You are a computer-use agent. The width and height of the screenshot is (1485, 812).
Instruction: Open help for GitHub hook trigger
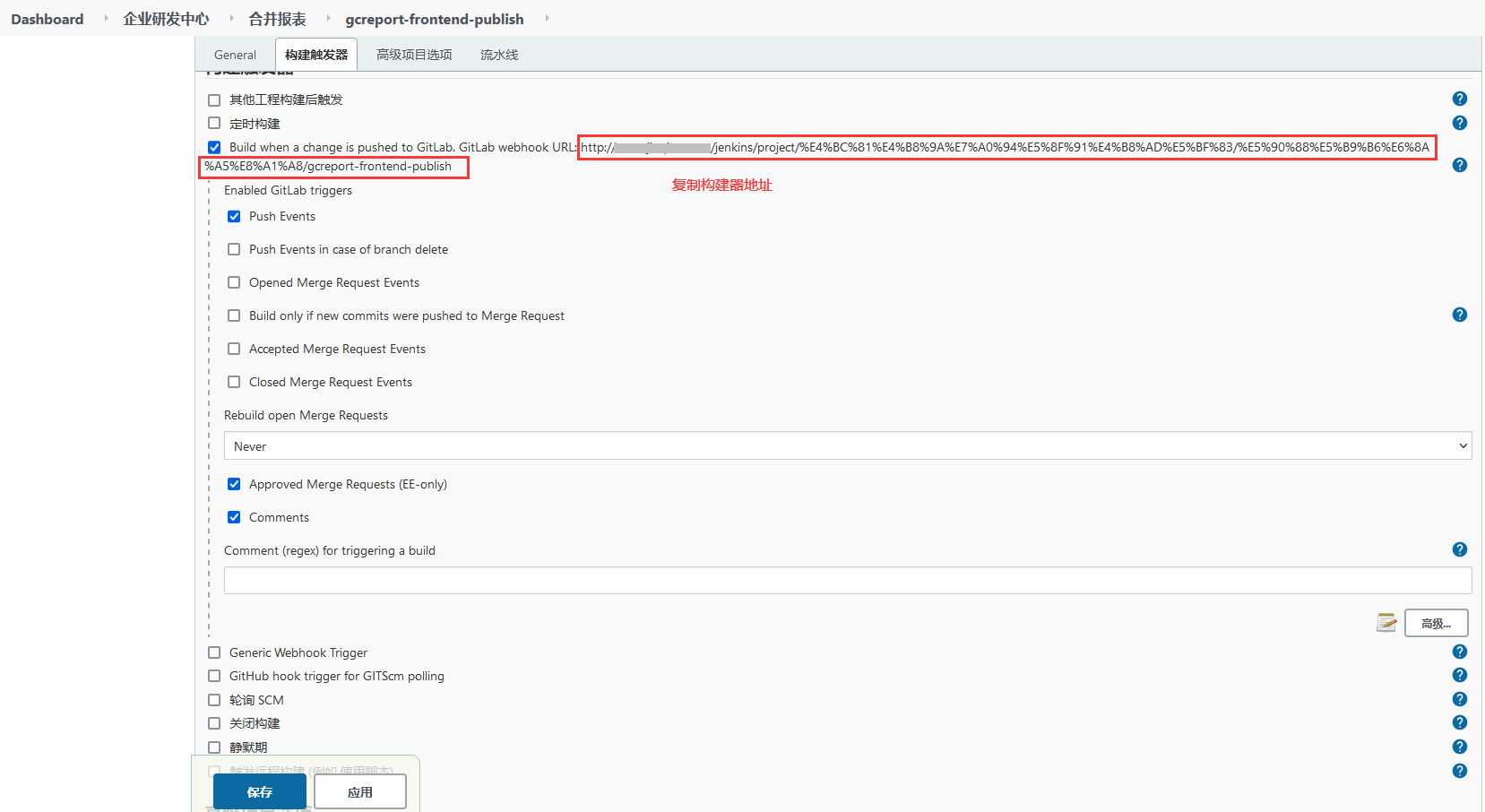click(1459, 675)
